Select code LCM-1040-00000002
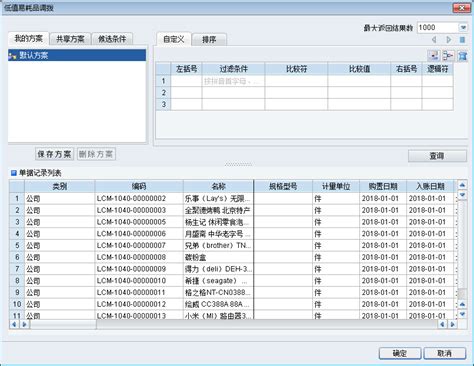The width and height of the screenshot is (474, 366). [x=139, y=199]
